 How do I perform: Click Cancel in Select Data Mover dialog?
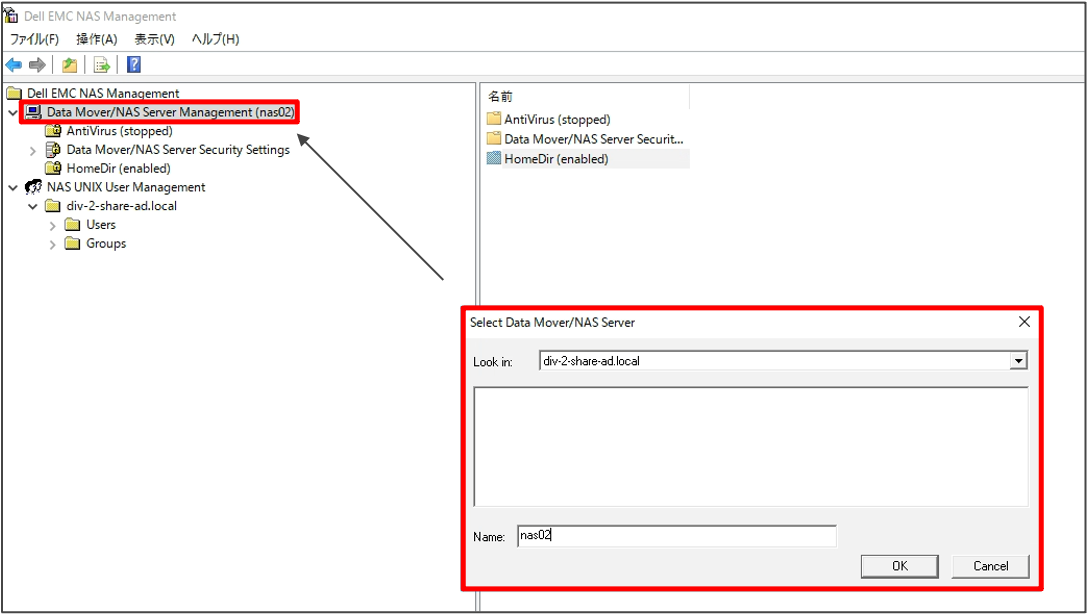click(990, 566)
